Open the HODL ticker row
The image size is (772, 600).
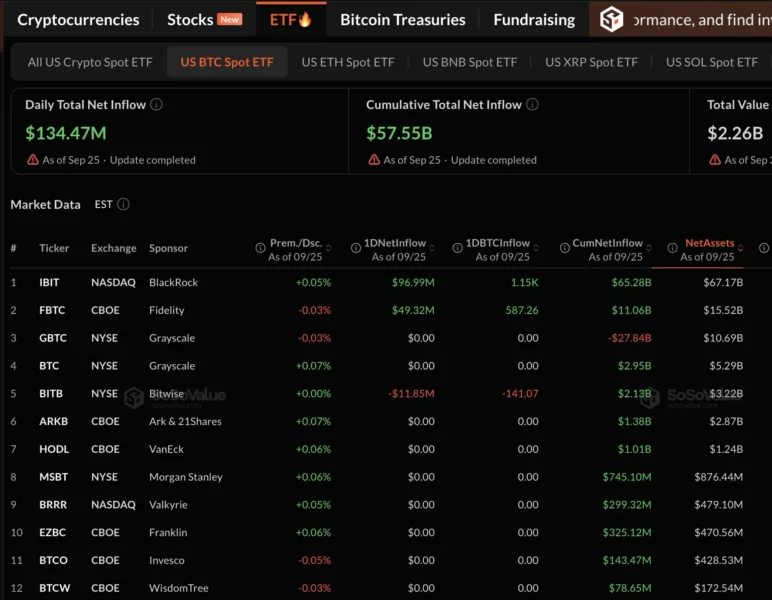54,449
